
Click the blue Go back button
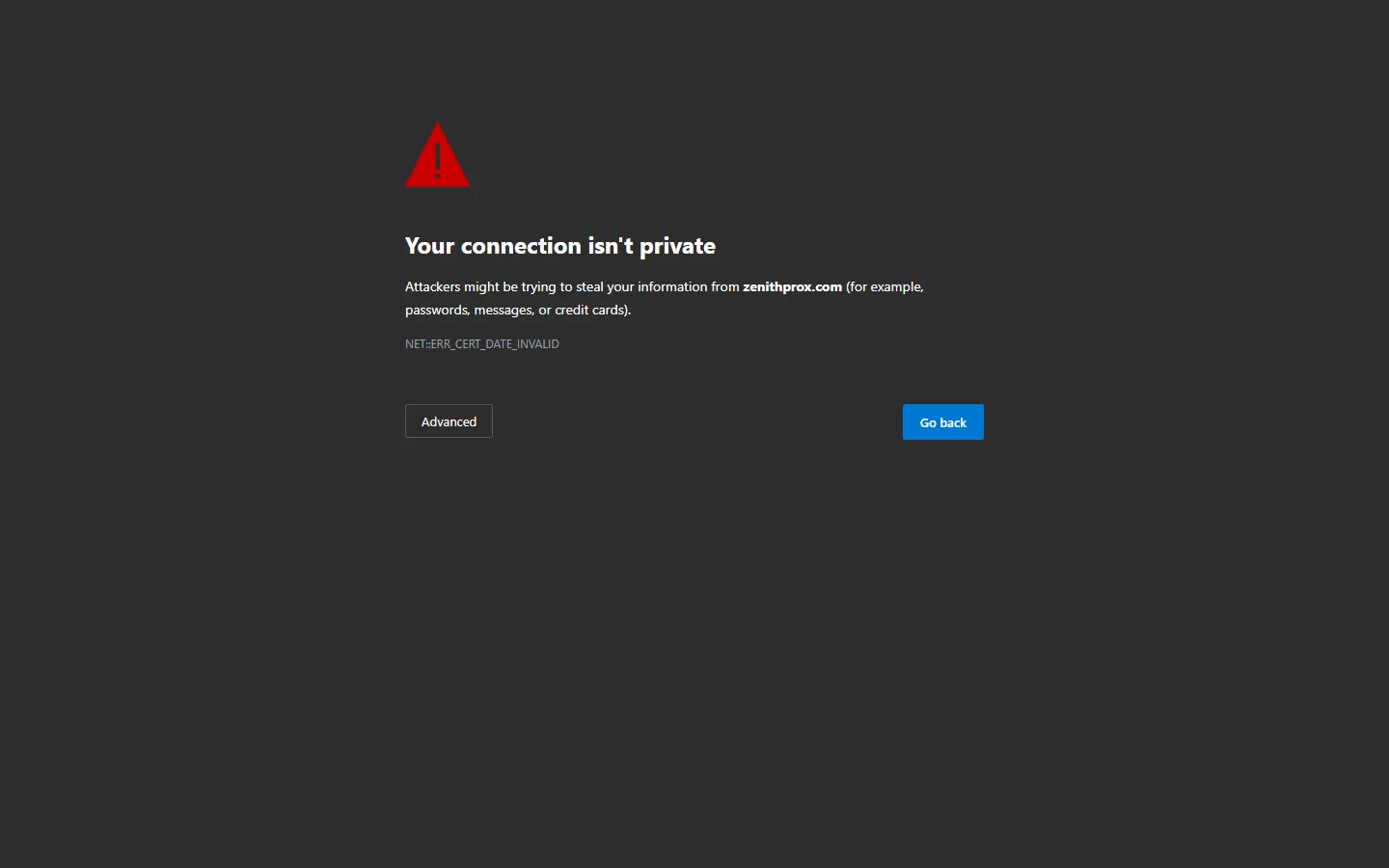tap(942, 422)
